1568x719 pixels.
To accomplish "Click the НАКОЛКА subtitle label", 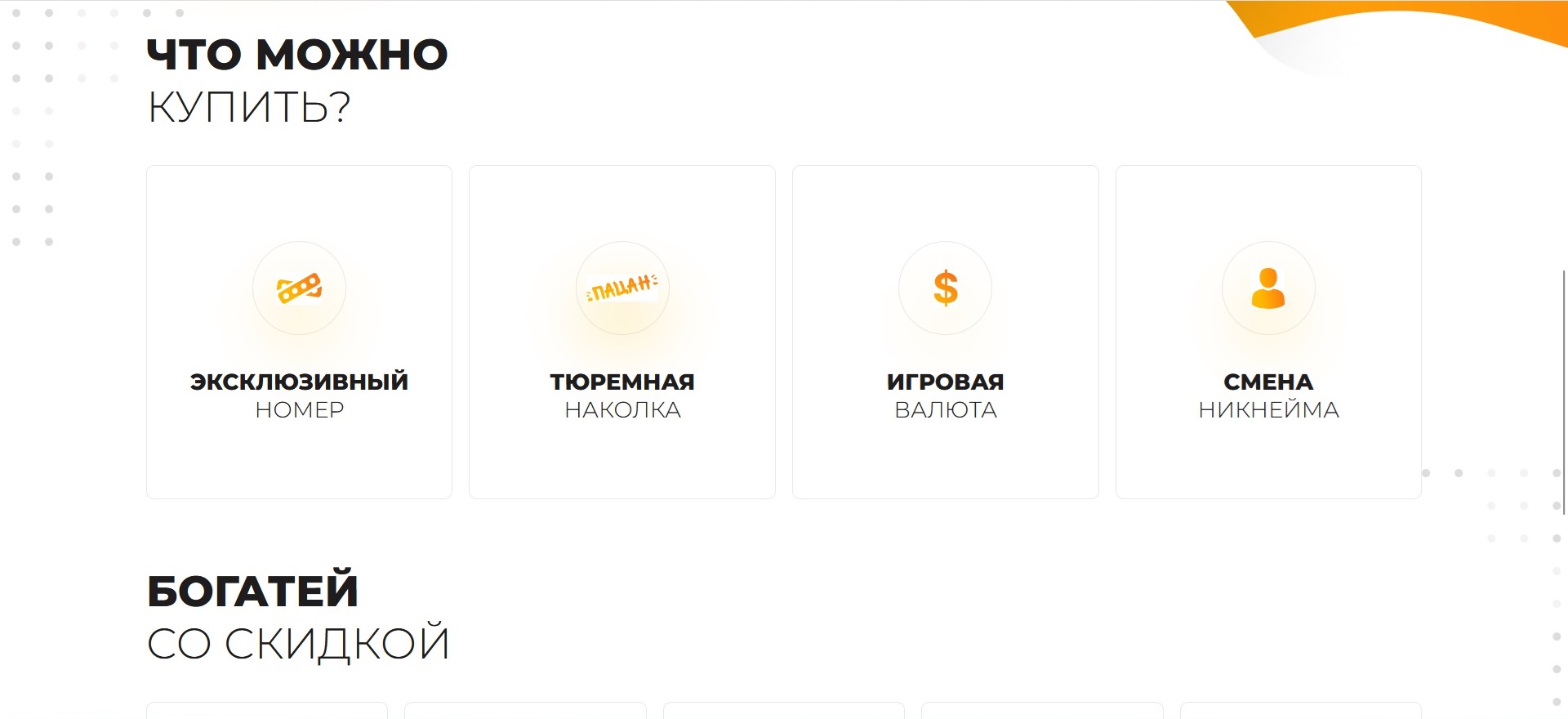I will (622, 410).
